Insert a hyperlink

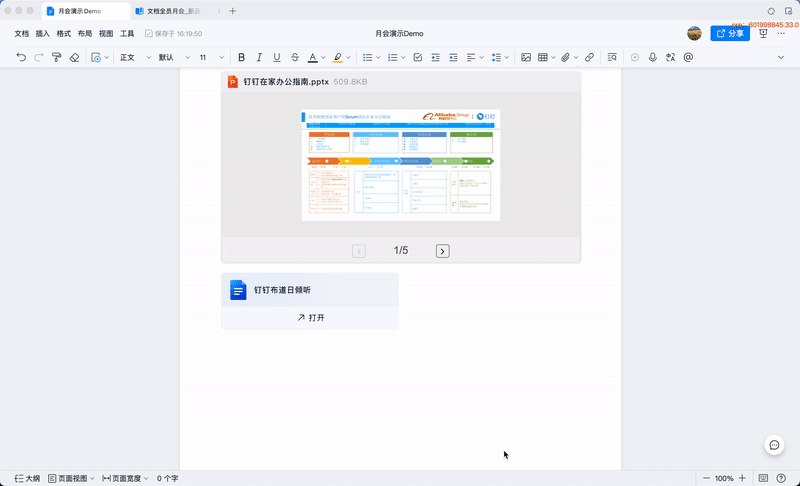tap(589, 57)
